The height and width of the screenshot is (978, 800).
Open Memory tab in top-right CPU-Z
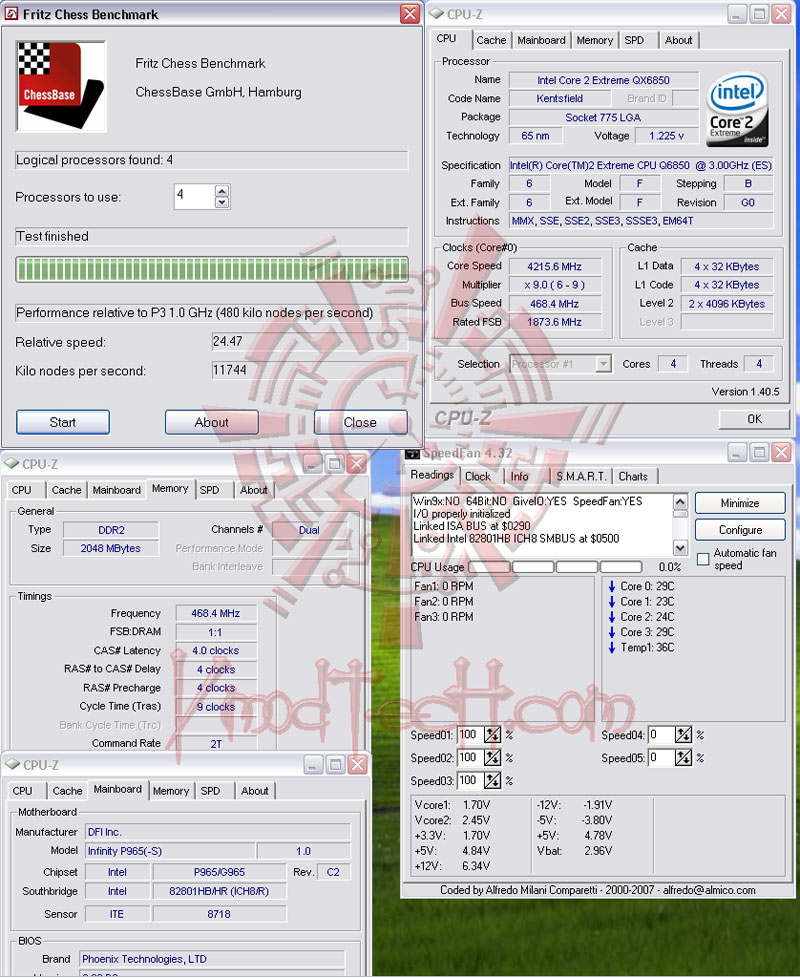594,40
